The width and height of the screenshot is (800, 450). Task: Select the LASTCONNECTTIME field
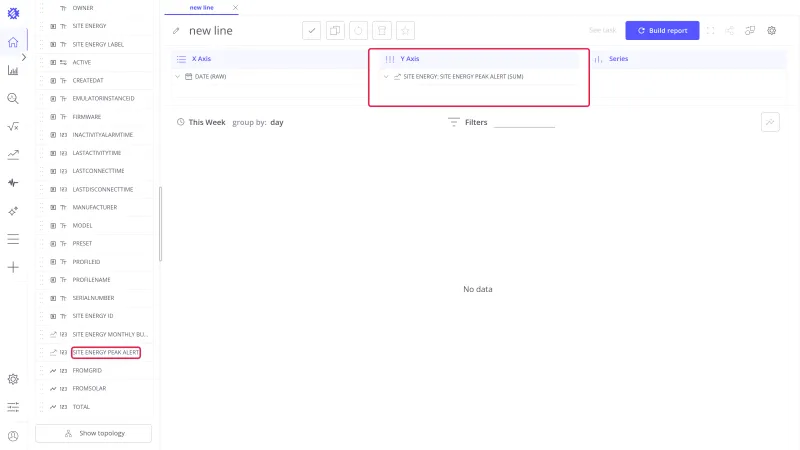(x=98, y=171)
